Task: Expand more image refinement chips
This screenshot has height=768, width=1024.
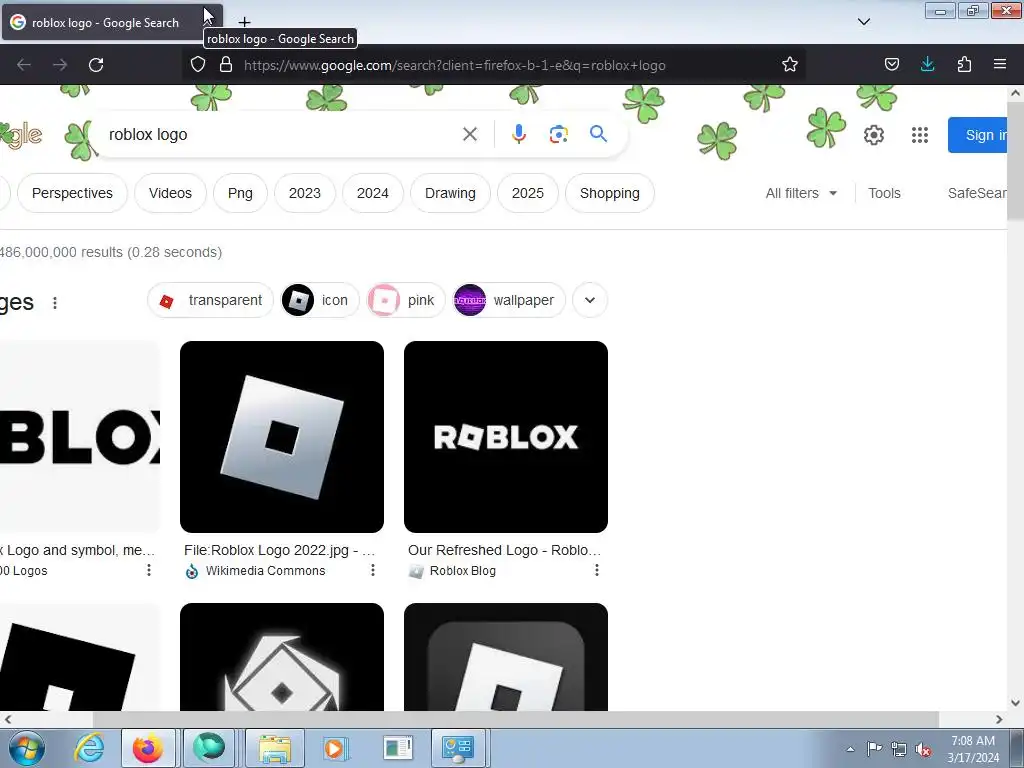Action: [x=590, y=300]
